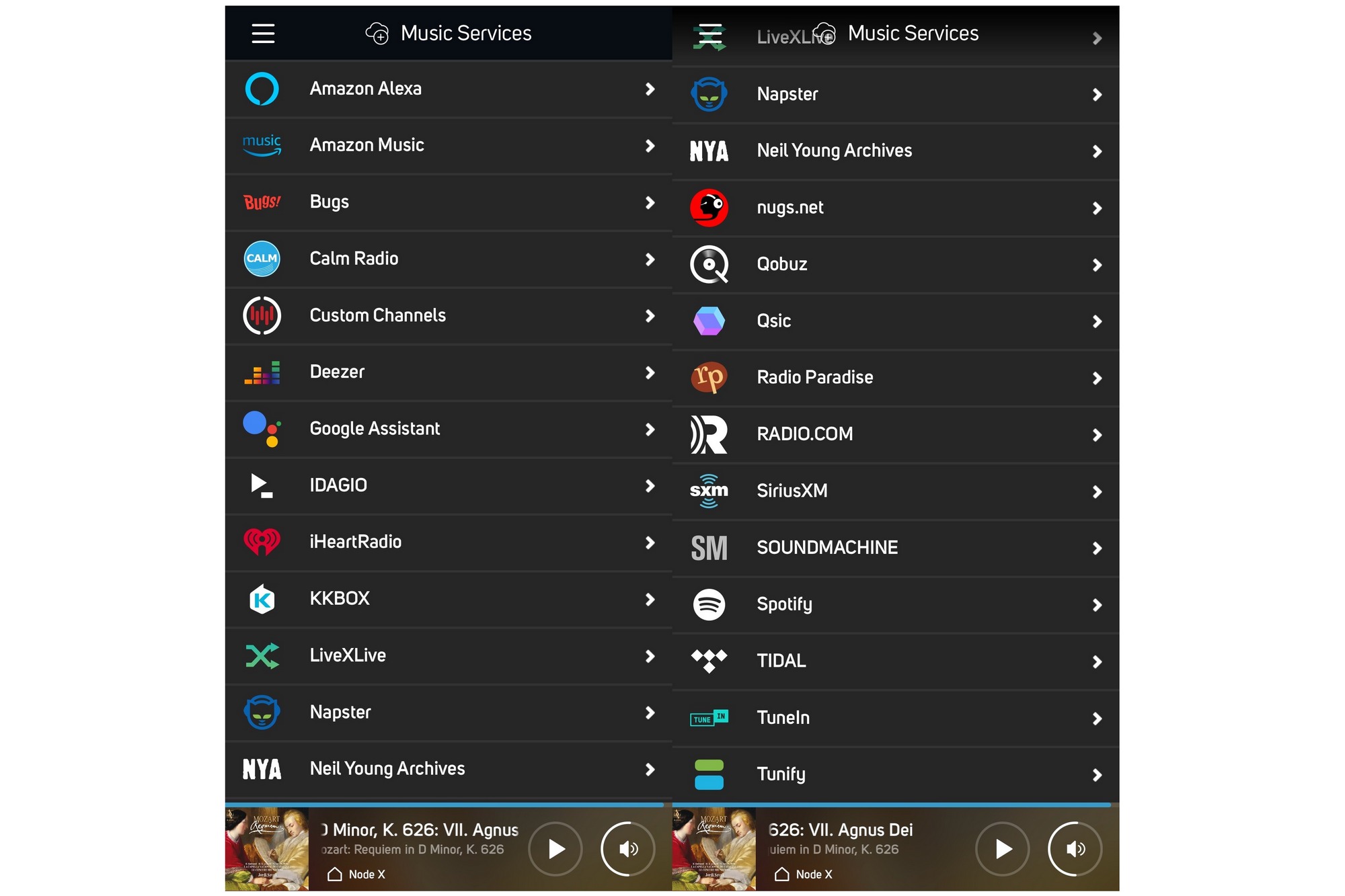
Task: Open the Custom Channels entry
Action: [449, 315]
